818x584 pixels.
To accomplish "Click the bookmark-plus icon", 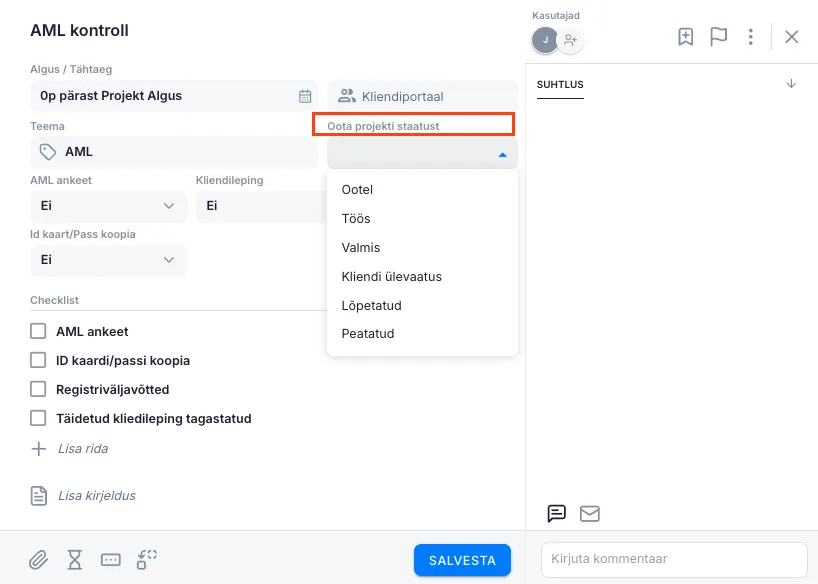I will click(x=686, y=37).
